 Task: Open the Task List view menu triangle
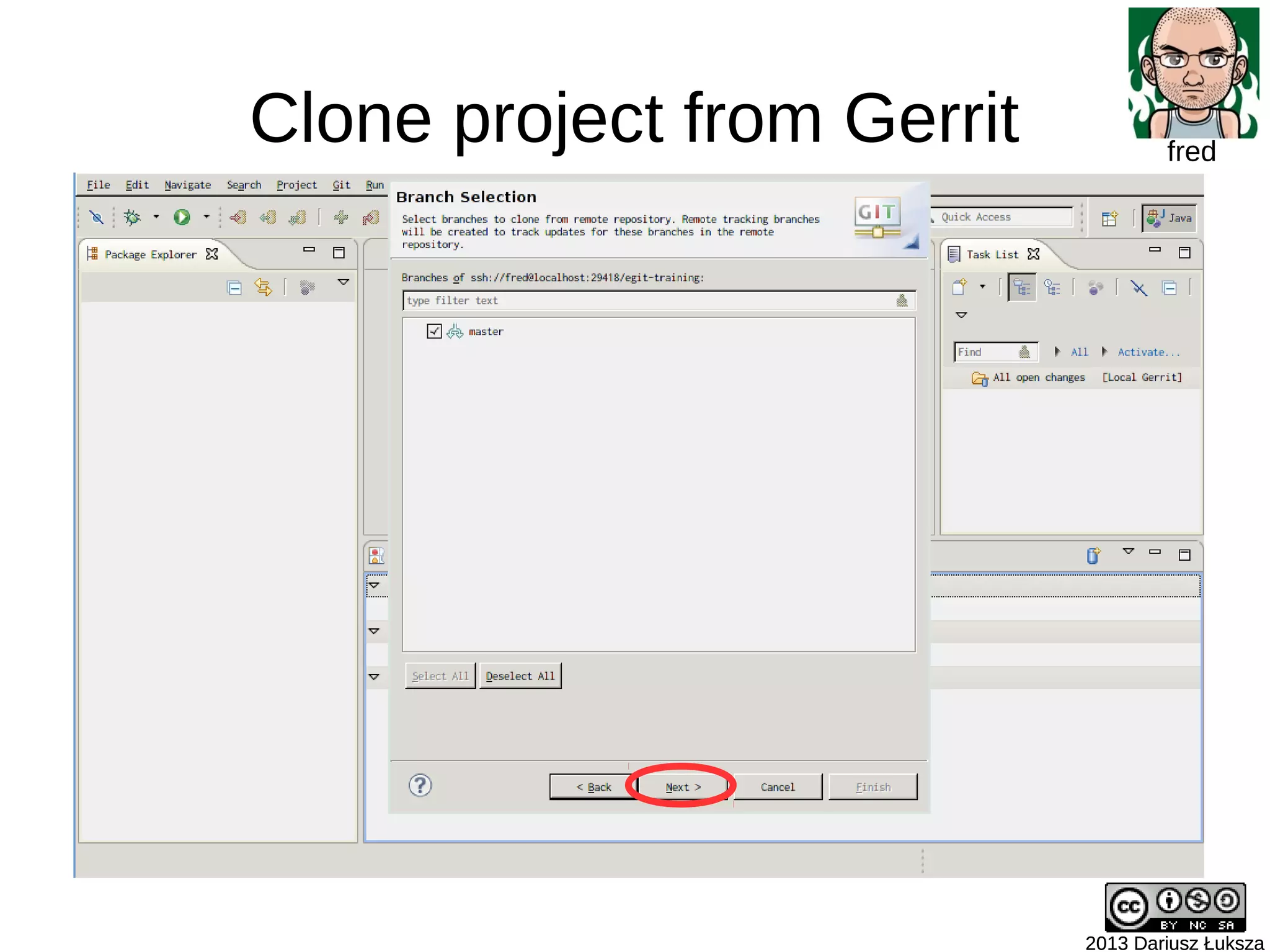961,315
